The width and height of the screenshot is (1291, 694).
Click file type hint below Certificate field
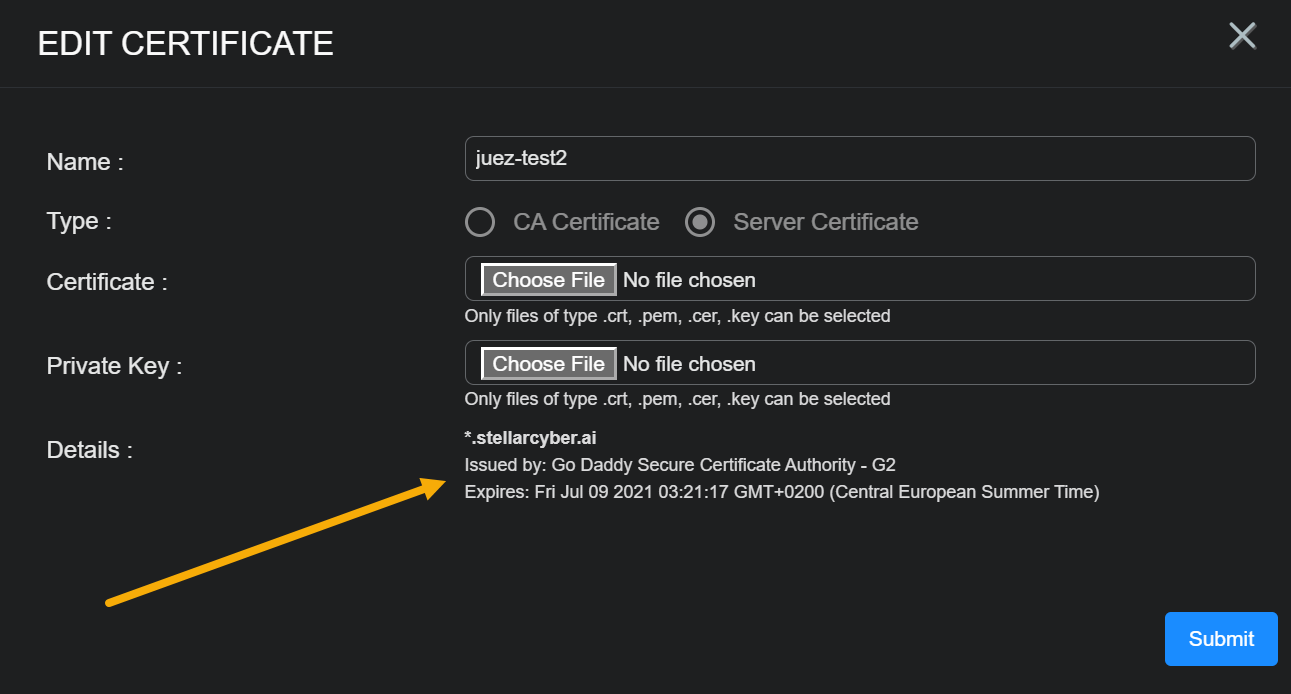(677, 316)
